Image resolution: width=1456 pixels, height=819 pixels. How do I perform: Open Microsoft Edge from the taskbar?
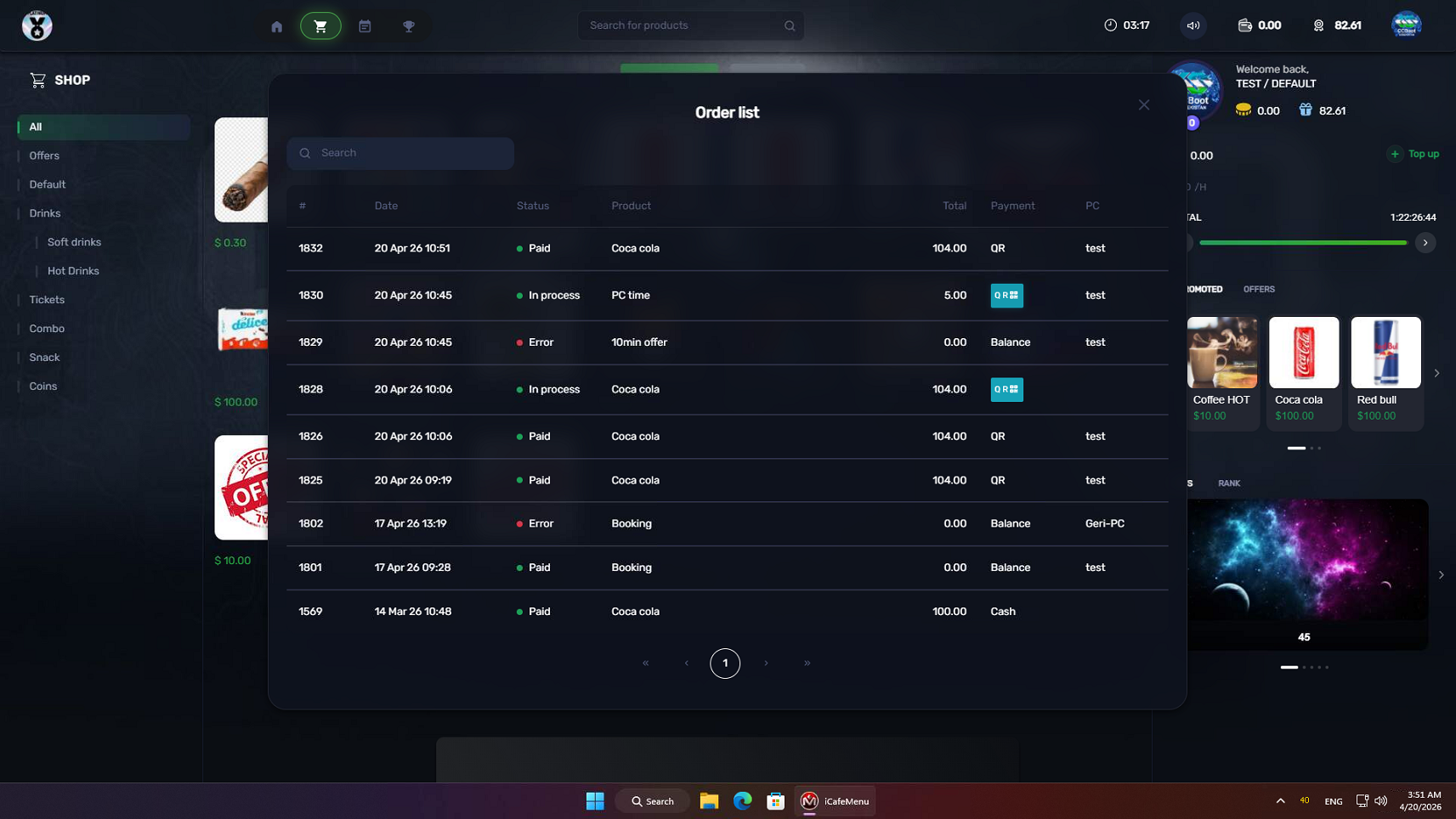click(743, 801)
